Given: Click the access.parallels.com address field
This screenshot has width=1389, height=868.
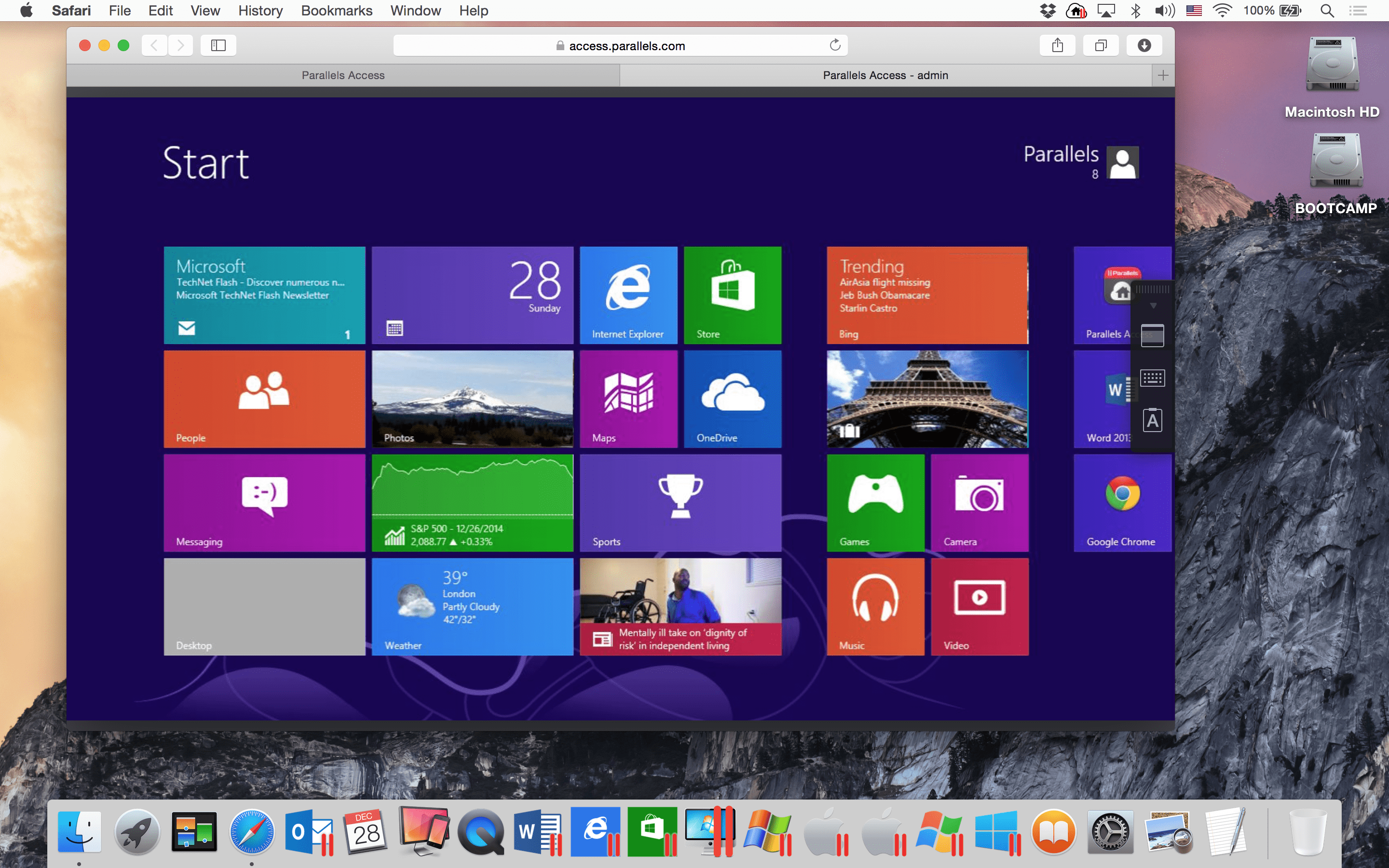Looking at the screenshot, I should 620,45.
